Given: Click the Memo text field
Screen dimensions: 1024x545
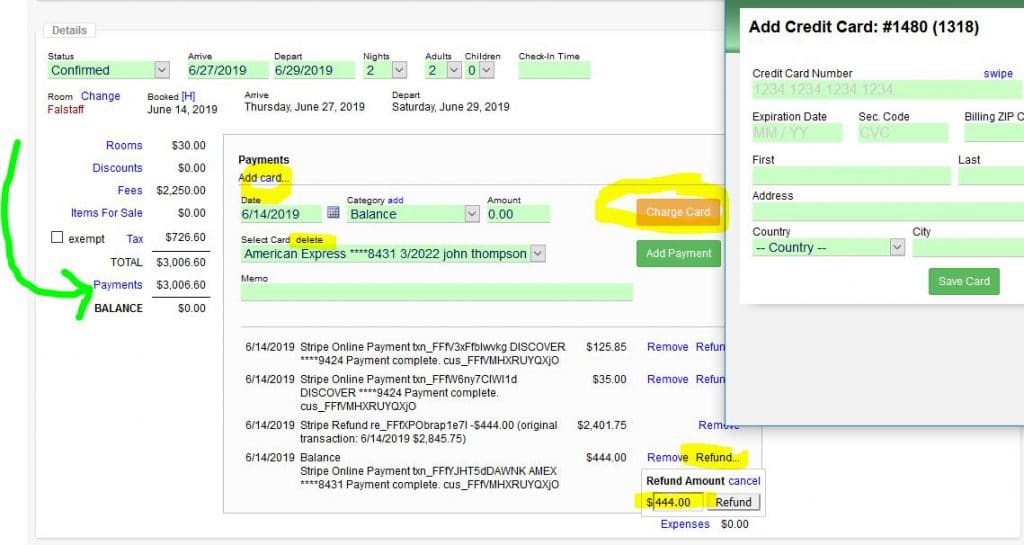Looking at the screenshot, I should [436, 292].
